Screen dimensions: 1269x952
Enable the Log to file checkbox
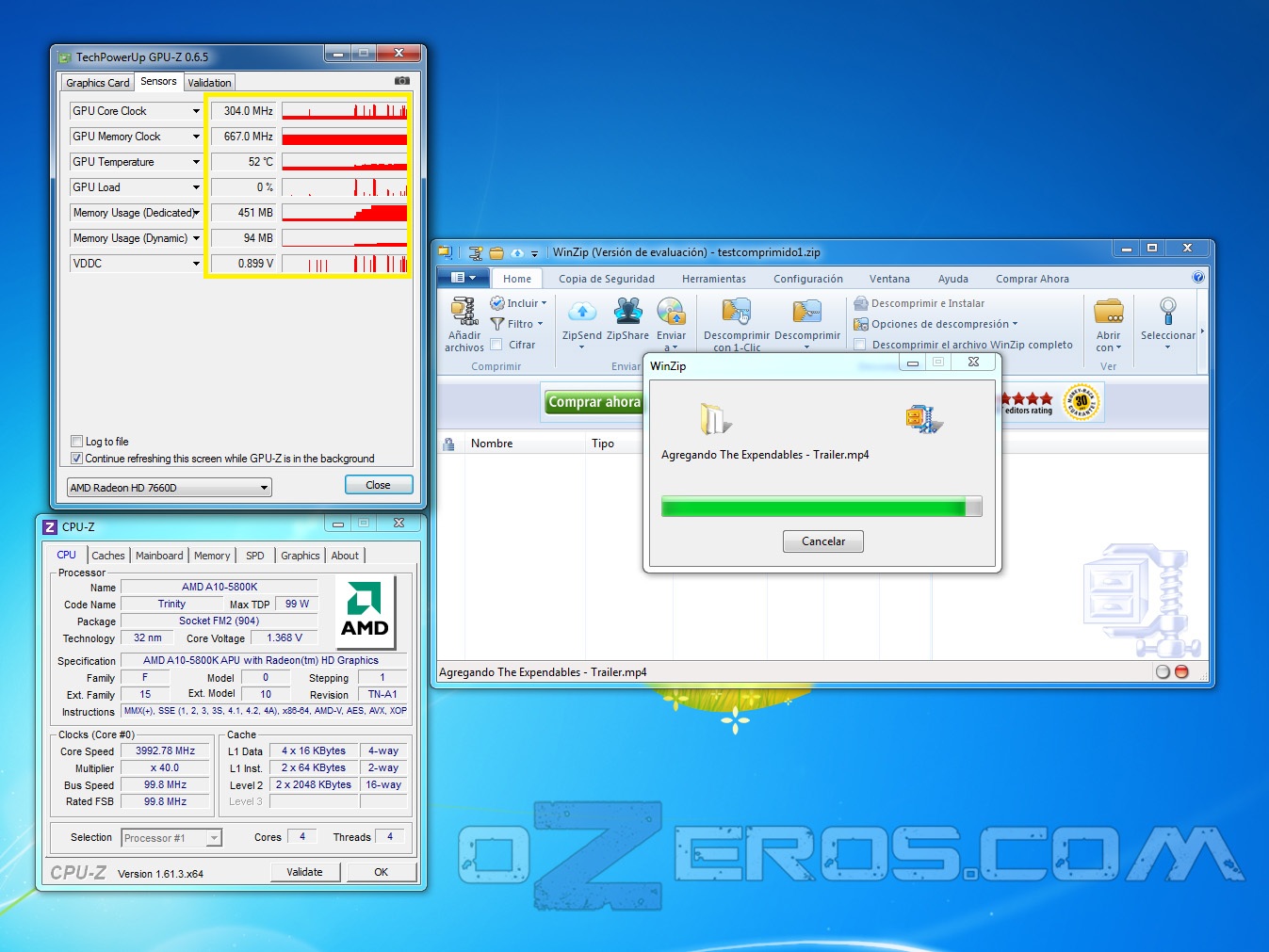(77, 442)
